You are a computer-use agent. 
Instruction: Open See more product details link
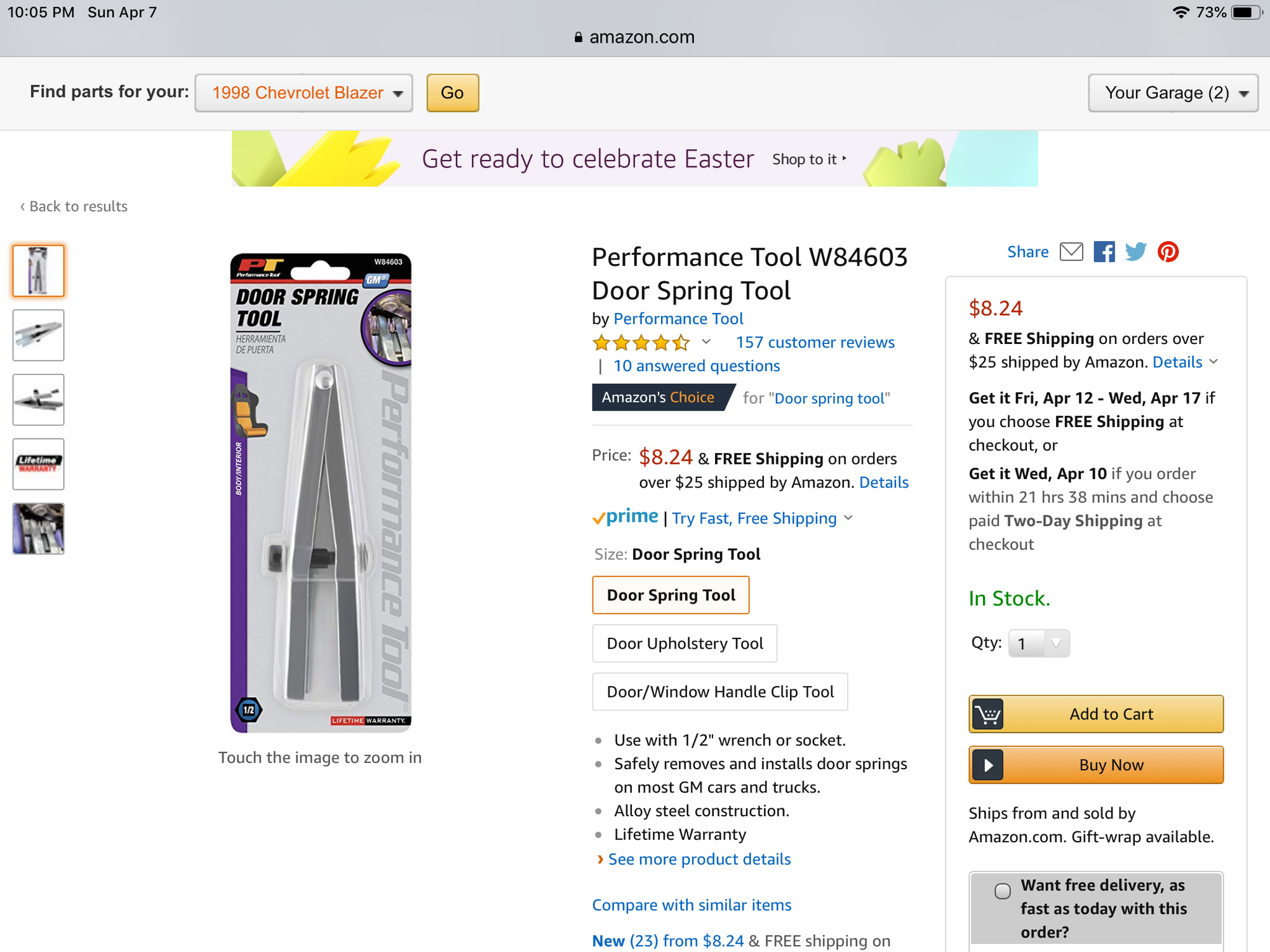click(x=699, y=859)
